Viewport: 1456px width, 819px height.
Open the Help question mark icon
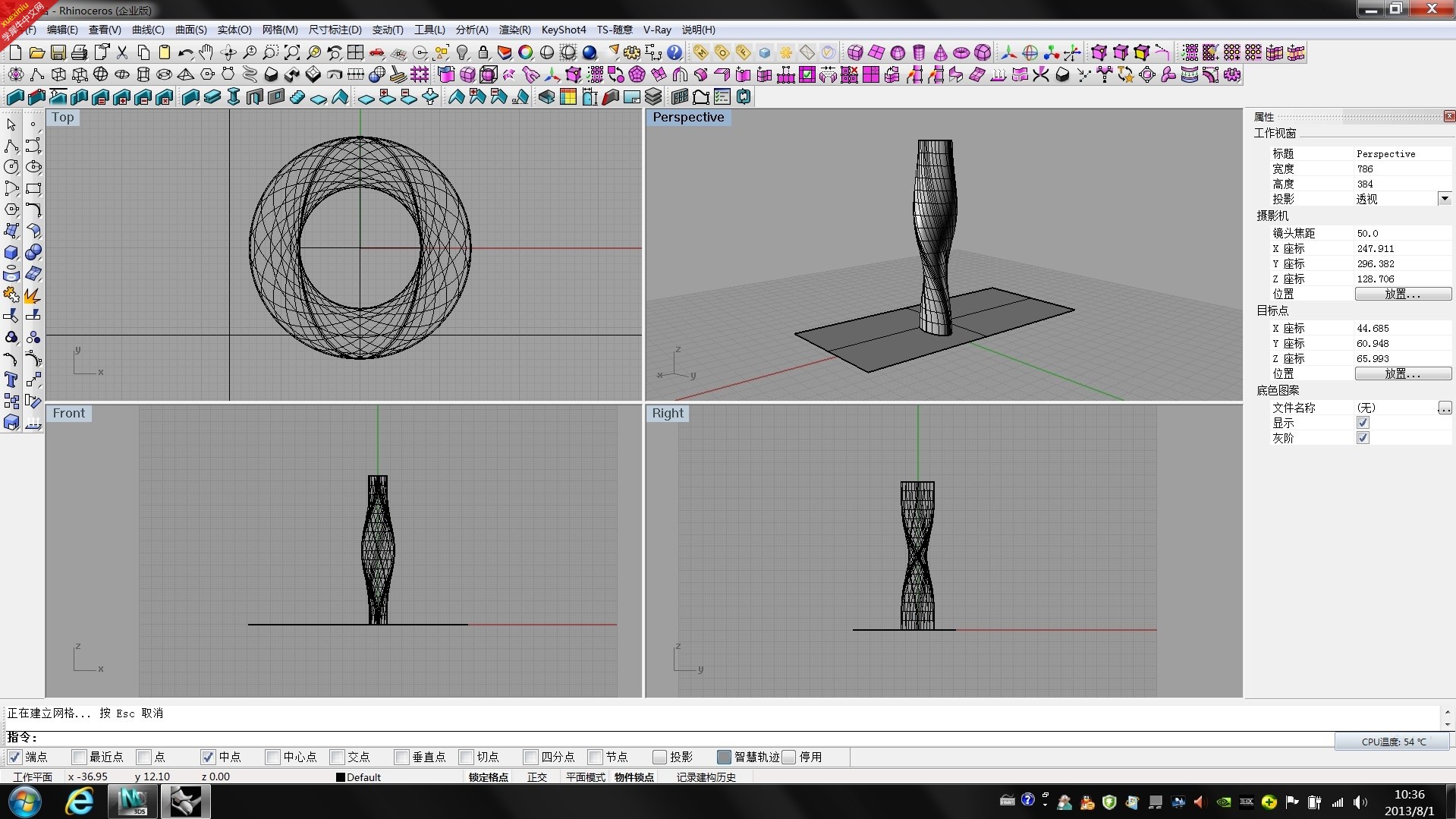click(675, 52)
